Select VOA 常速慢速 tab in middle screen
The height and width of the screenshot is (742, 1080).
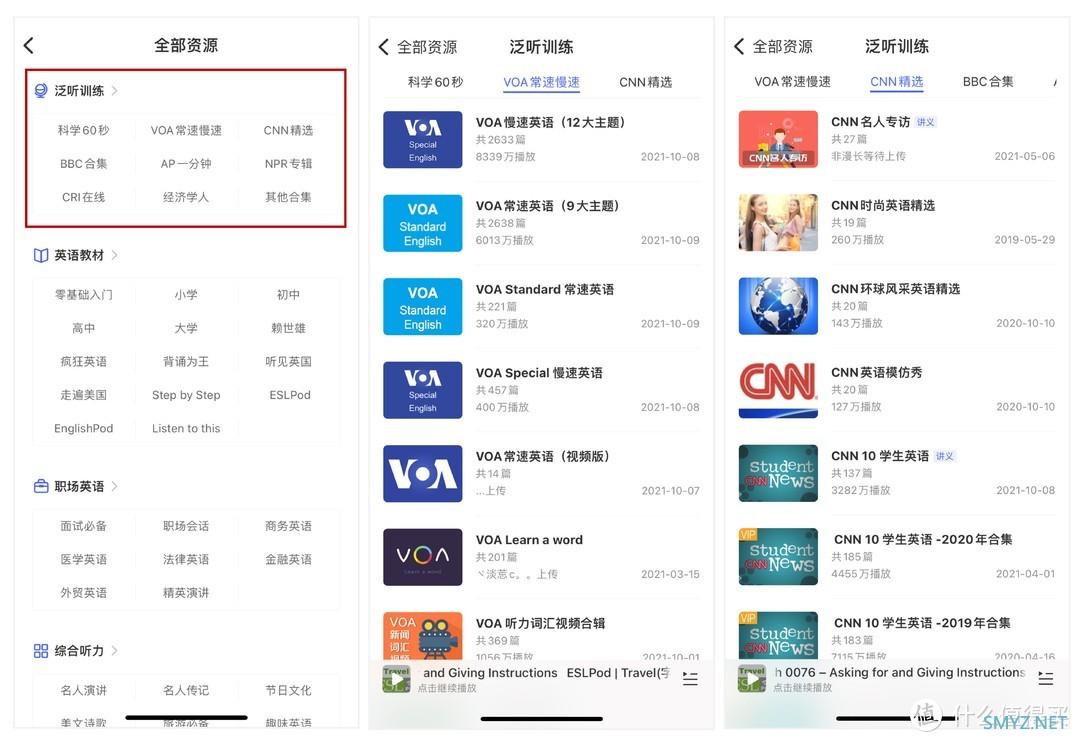point(541,83)
